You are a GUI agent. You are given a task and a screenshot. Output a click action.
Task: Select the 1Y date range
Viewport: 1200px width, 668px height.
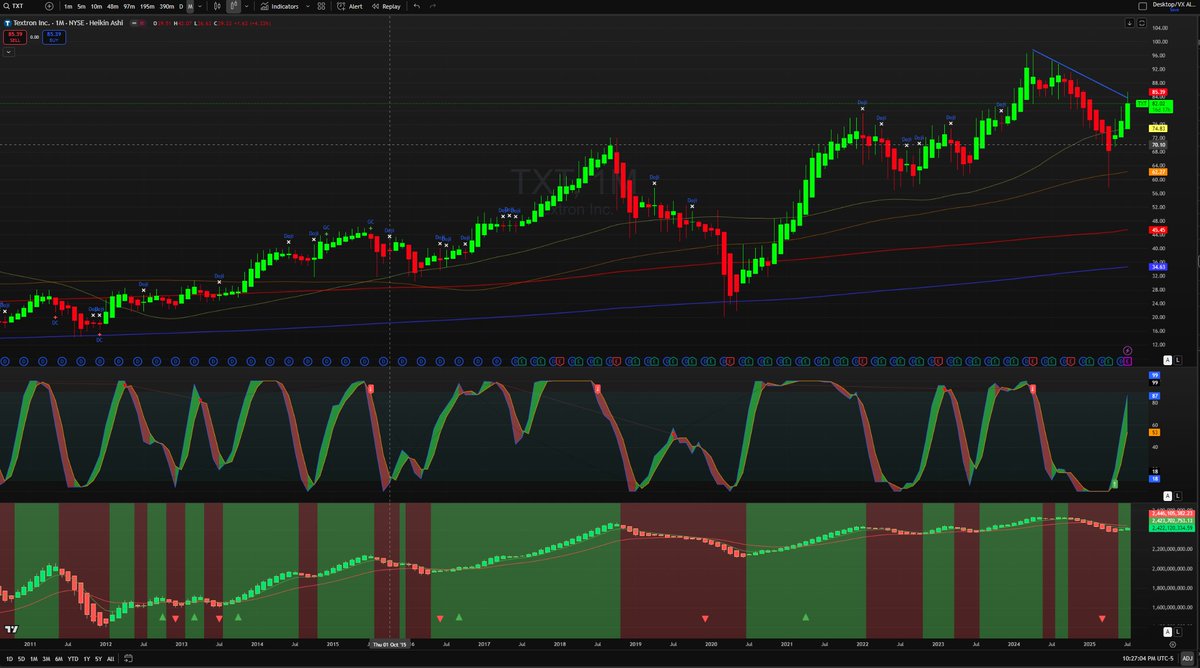click(x=86, y=660)
